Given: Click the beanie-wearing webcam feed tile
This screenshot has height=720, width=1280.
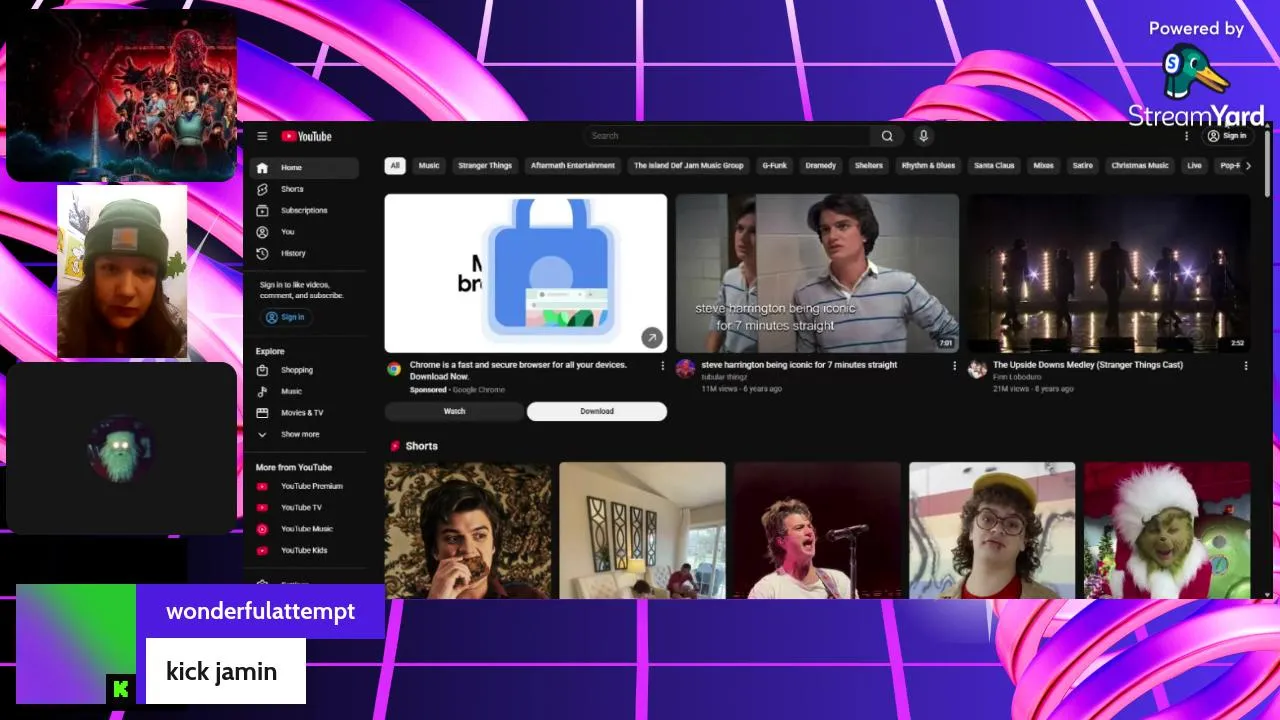Looking at the screenshot, I should tap(122, 271).
